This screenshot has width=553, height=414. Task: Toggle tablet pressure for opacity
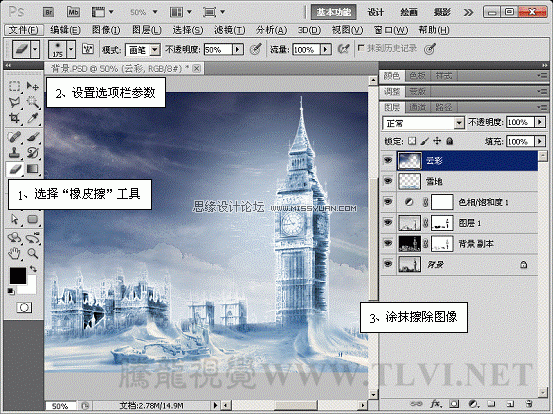click(x=255, y=49)
